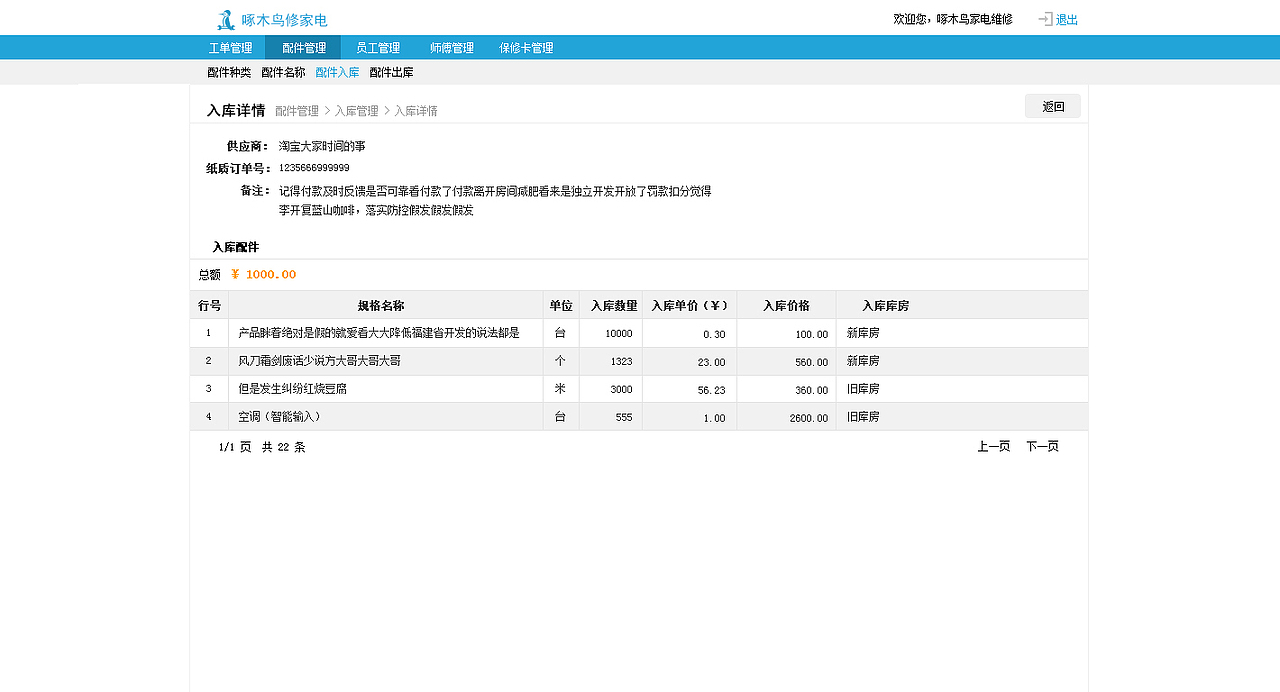Click unit price 1.00 in row 4
The width and height of the screenshot is (1280, 692).
tap(714, 418)
